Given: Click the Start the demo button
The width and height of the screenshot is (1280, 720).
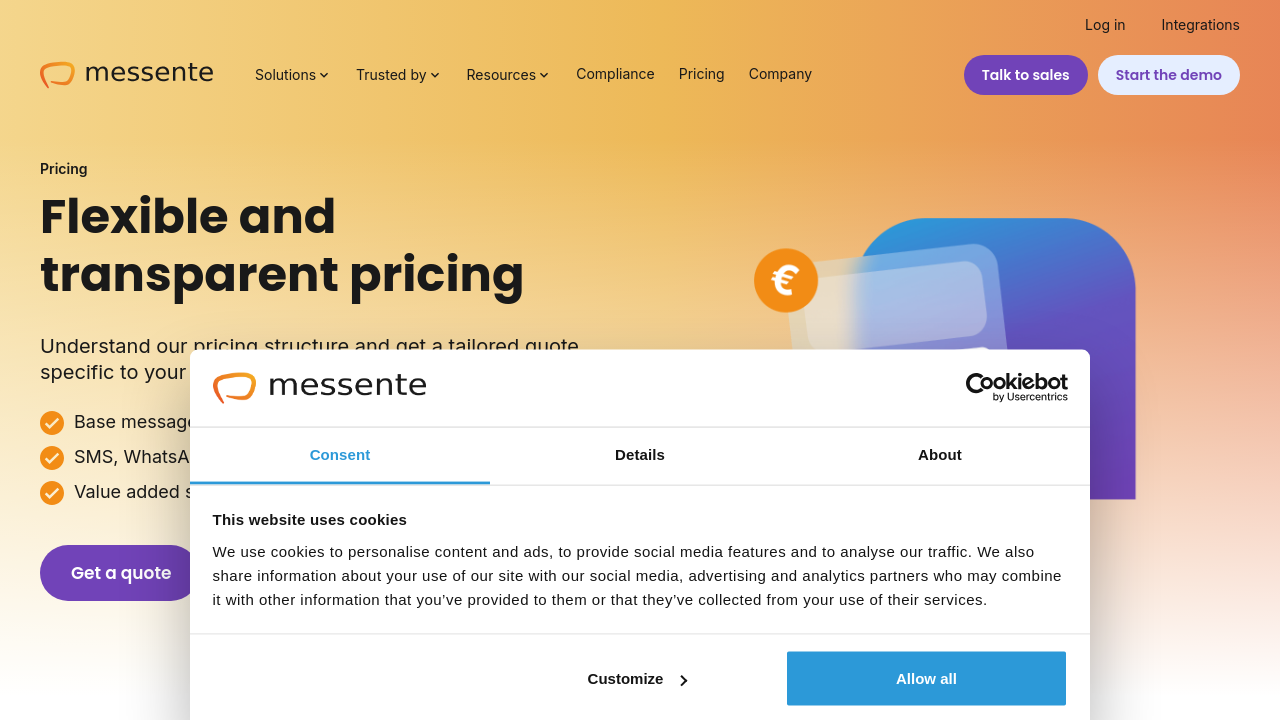Looking at the screenshot, I should (x=1168, y=75).
